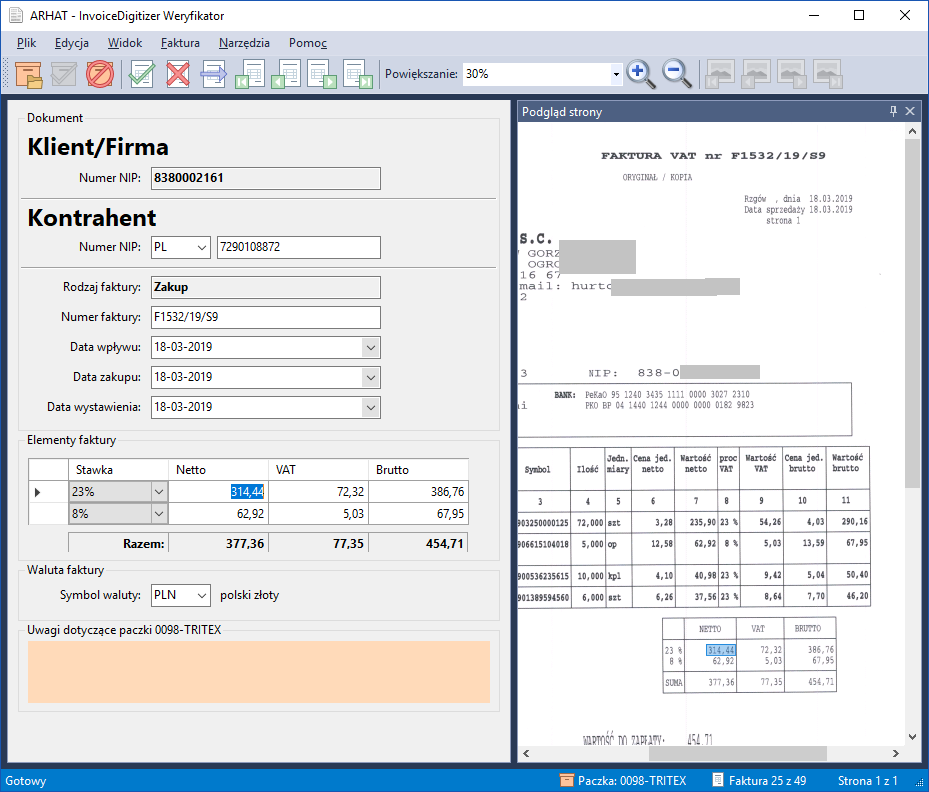This screenshot has height=792, width=929.
Task: Jump to the last invoice
Action: coord(357,74)
